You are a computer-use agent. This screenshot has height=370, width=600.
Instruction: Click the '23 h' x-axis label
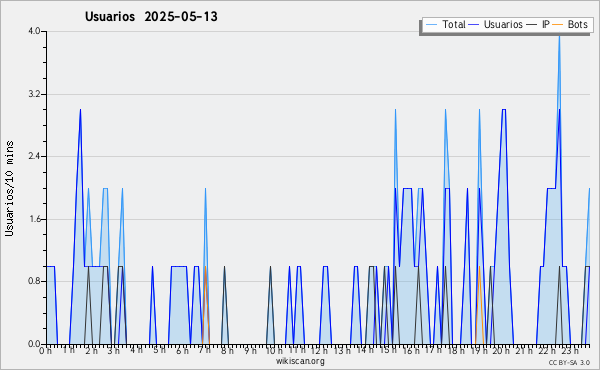(x=570, y=350)
